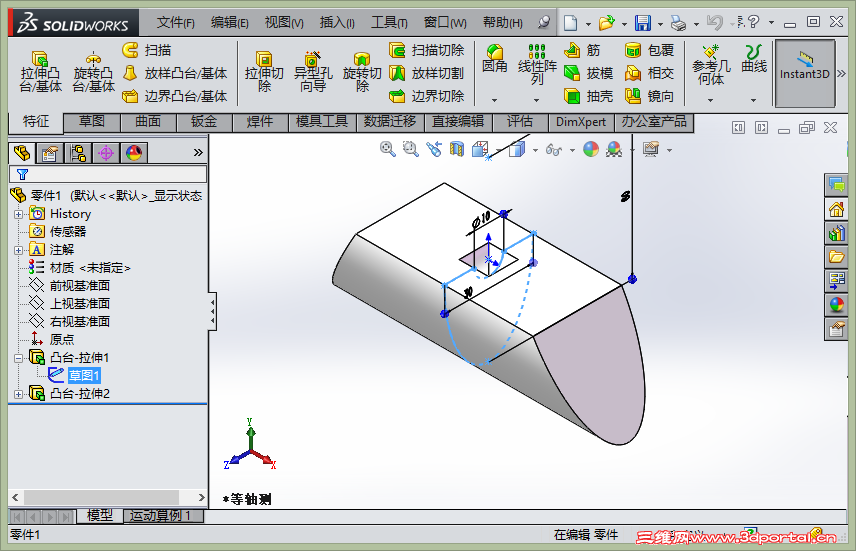Select 放样凸台/基体 loft boss tool
Image resolution: width=856 pixels, height=551 pixels.
pos(175,73)
